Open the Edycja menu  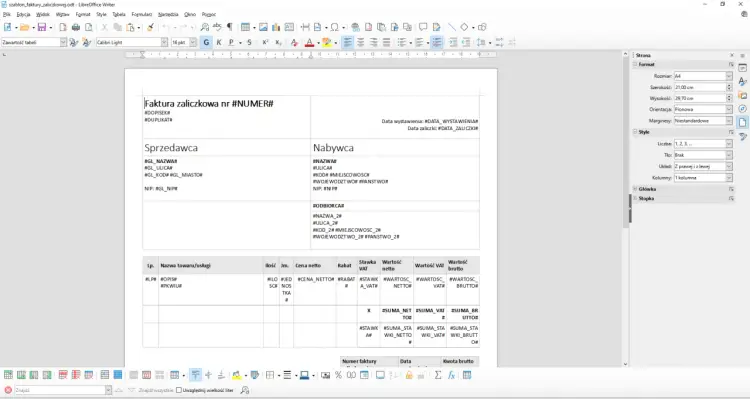(x=23, y=14)
